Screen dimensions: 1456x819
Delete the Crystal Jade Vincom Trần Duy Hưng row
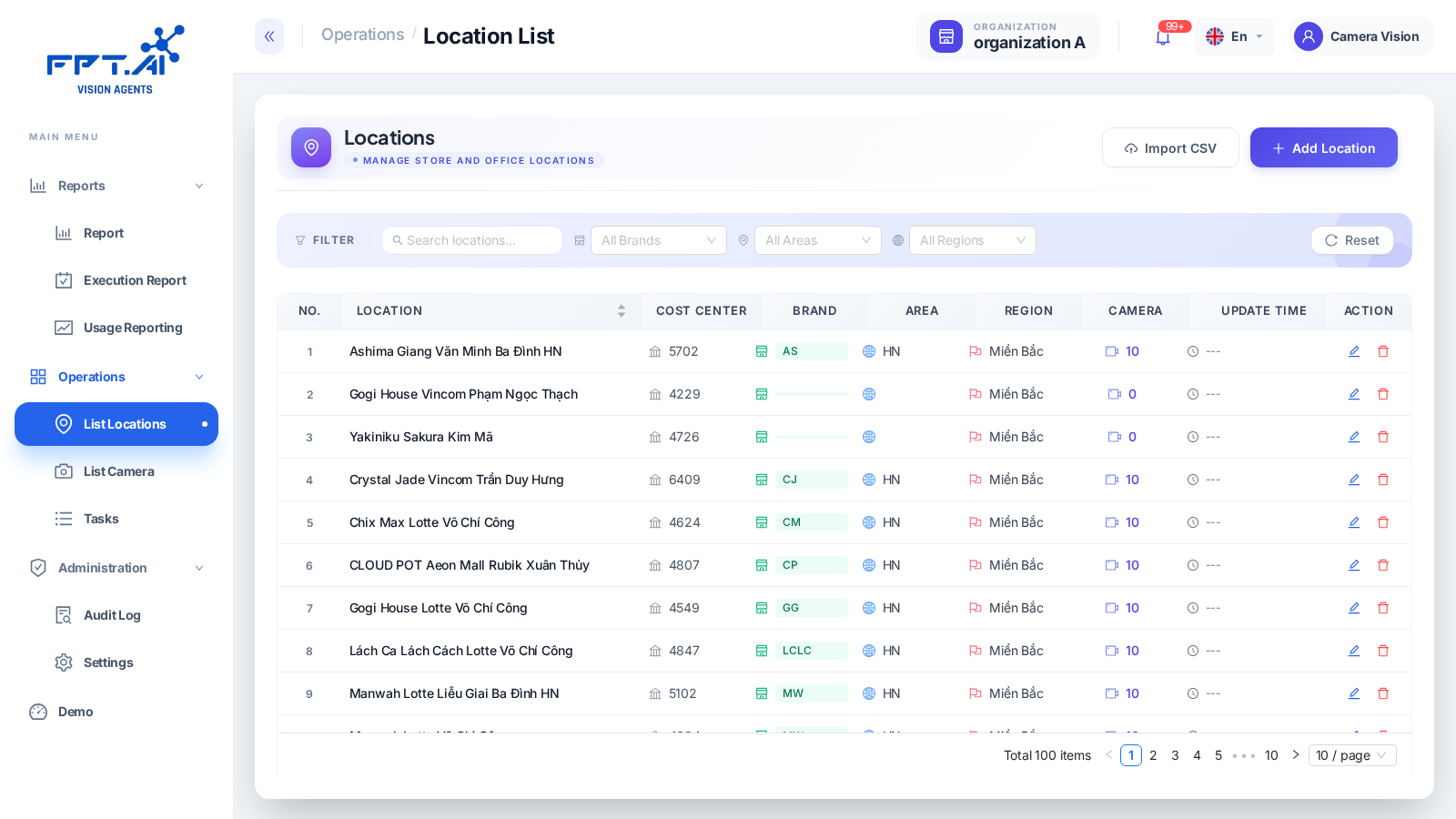tap(1383, 480)
